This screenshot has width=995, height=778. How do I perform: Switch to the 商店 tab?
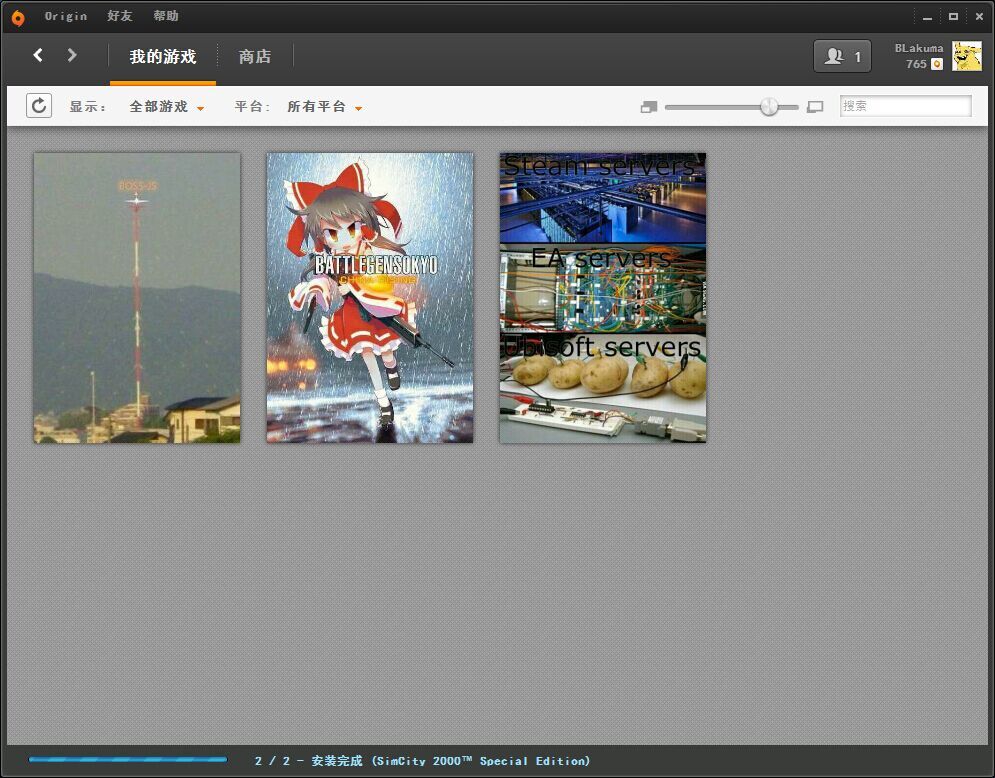point(254,56)
